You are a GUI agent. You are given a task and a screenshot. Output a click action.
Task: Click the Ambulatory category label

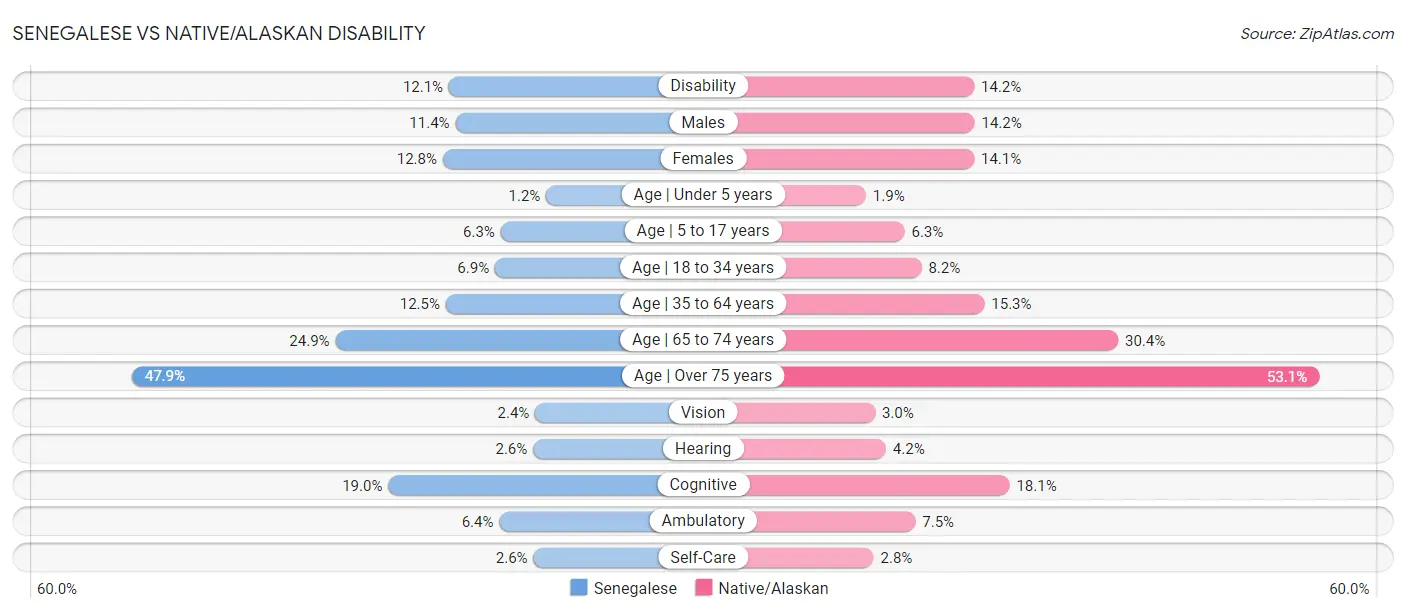point(703,521)
